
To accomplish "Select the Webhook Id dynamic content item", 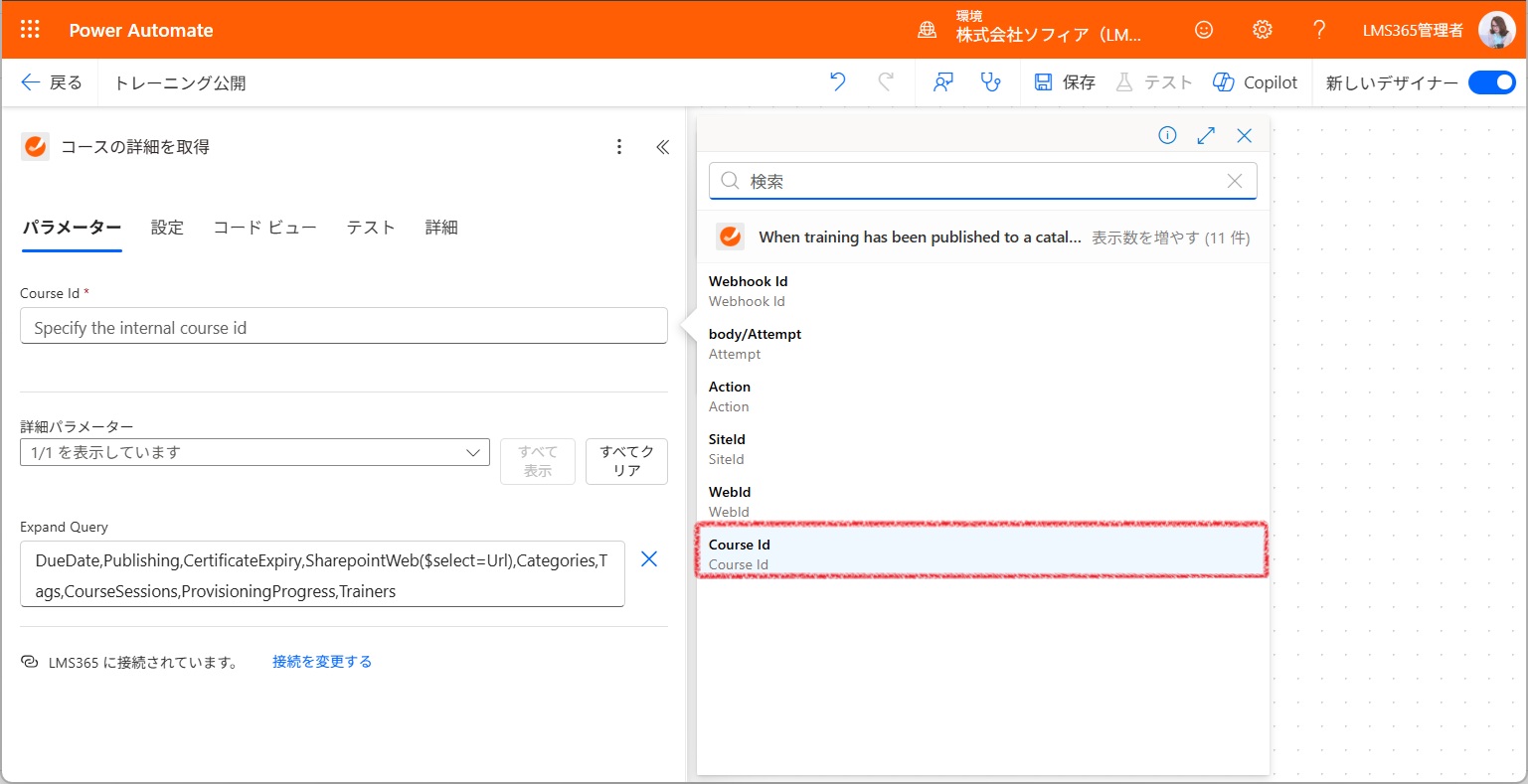I will pyautogui.click(x=982, y=291).
